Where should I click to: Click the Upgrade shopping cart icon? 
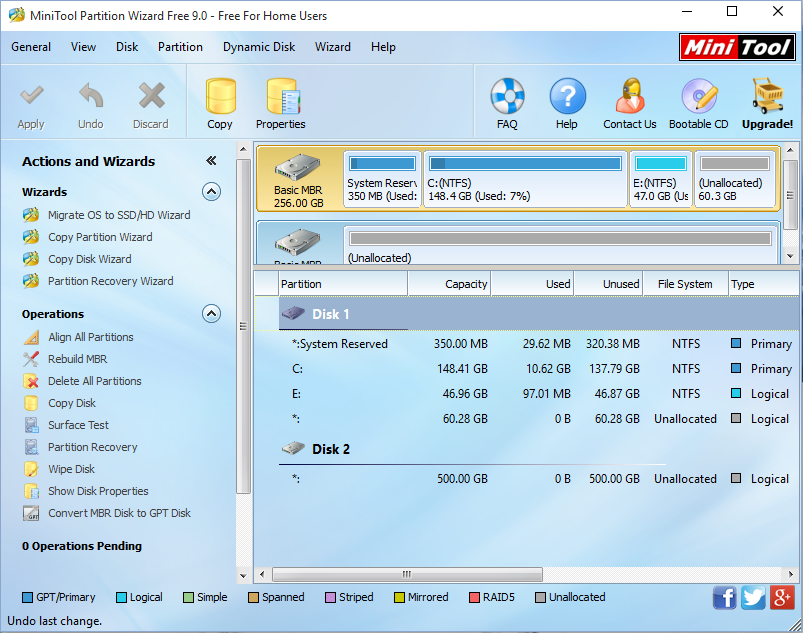pos(768,96)
